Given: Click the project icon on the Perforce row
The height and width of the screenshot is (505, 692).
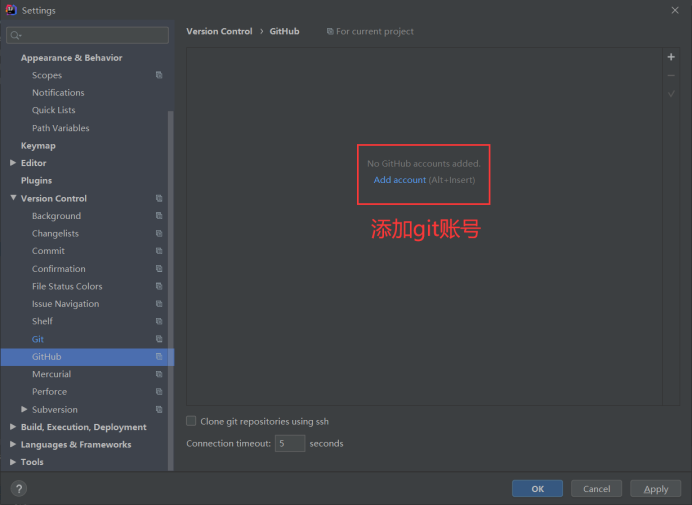Looking at the screenshot, I should (x=159, y=392).
